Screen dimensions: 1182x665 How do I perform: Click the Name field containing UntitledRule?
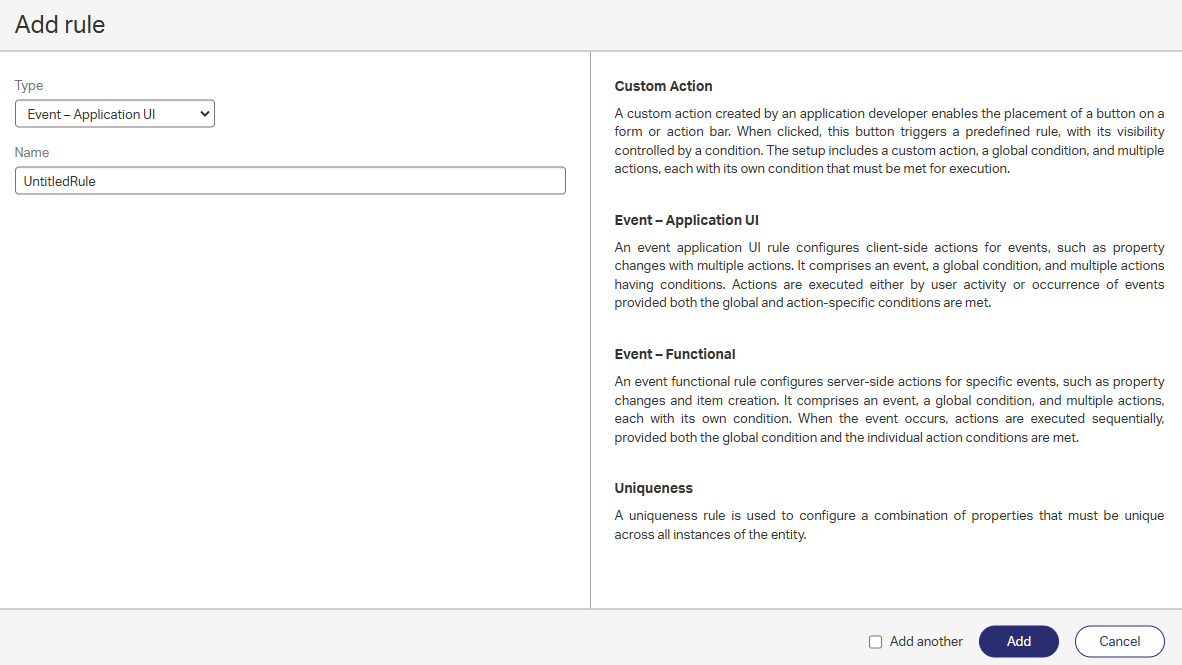coord(290,181)
